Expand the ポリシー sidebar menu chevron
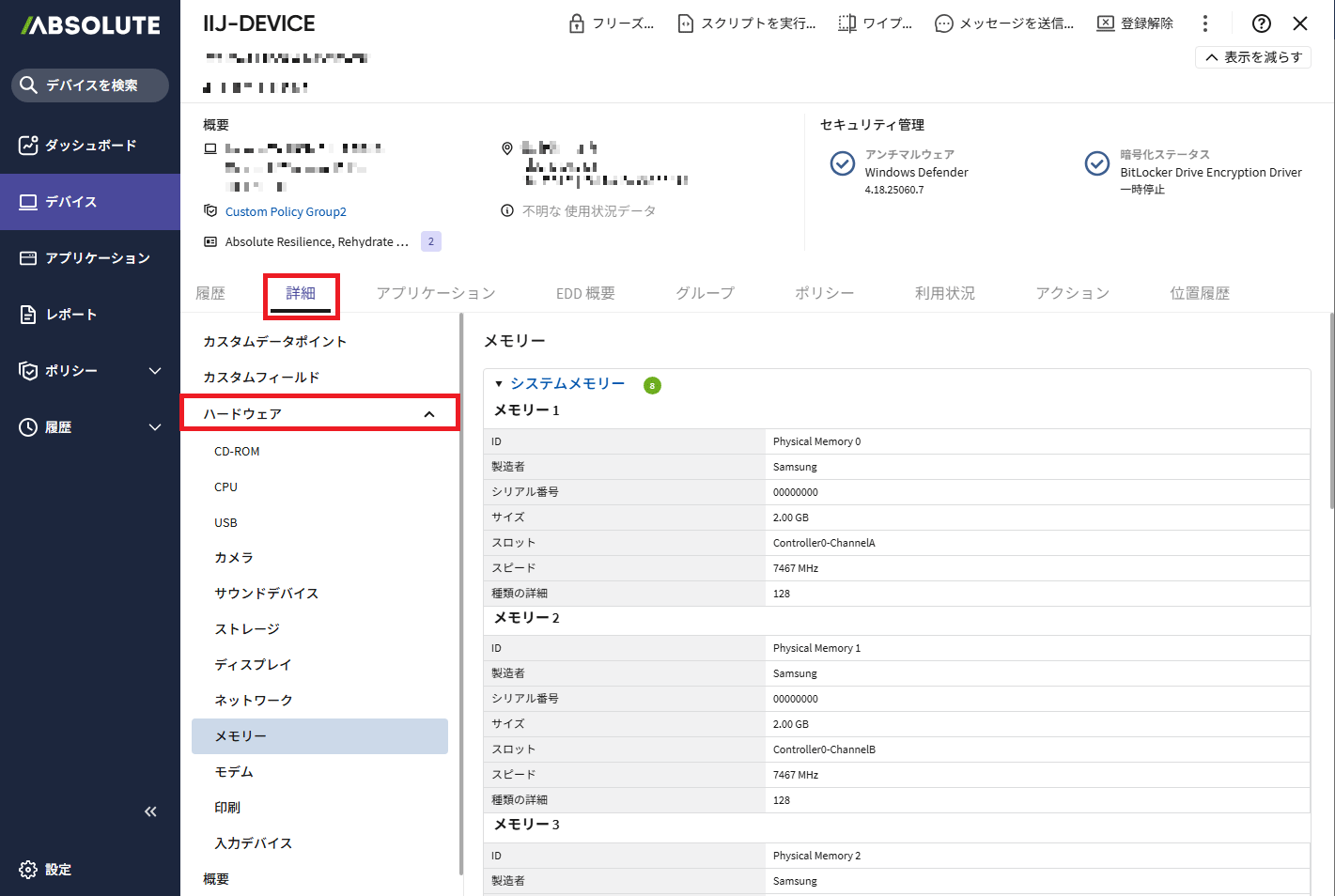The height and width of the screenshot is (896, 1335). pyautogui.click(x=155, y=371)
